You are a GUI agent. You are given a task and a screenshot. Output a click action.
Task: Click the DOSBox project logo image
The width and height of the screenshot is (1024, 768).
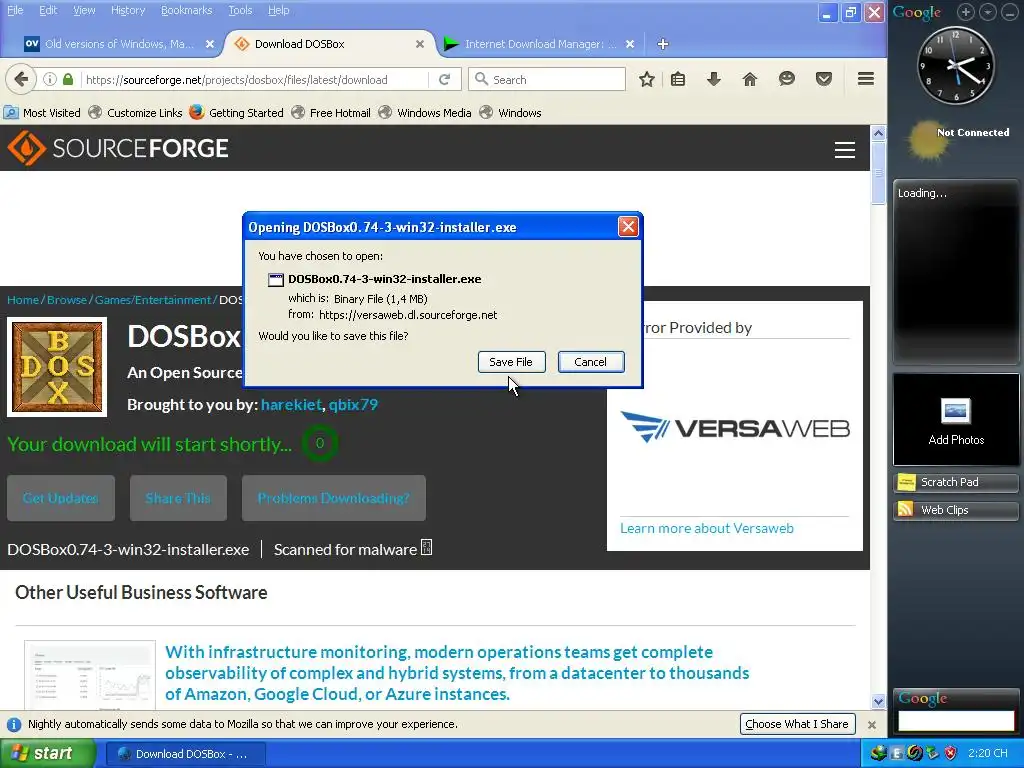click(x=57, y=367)
